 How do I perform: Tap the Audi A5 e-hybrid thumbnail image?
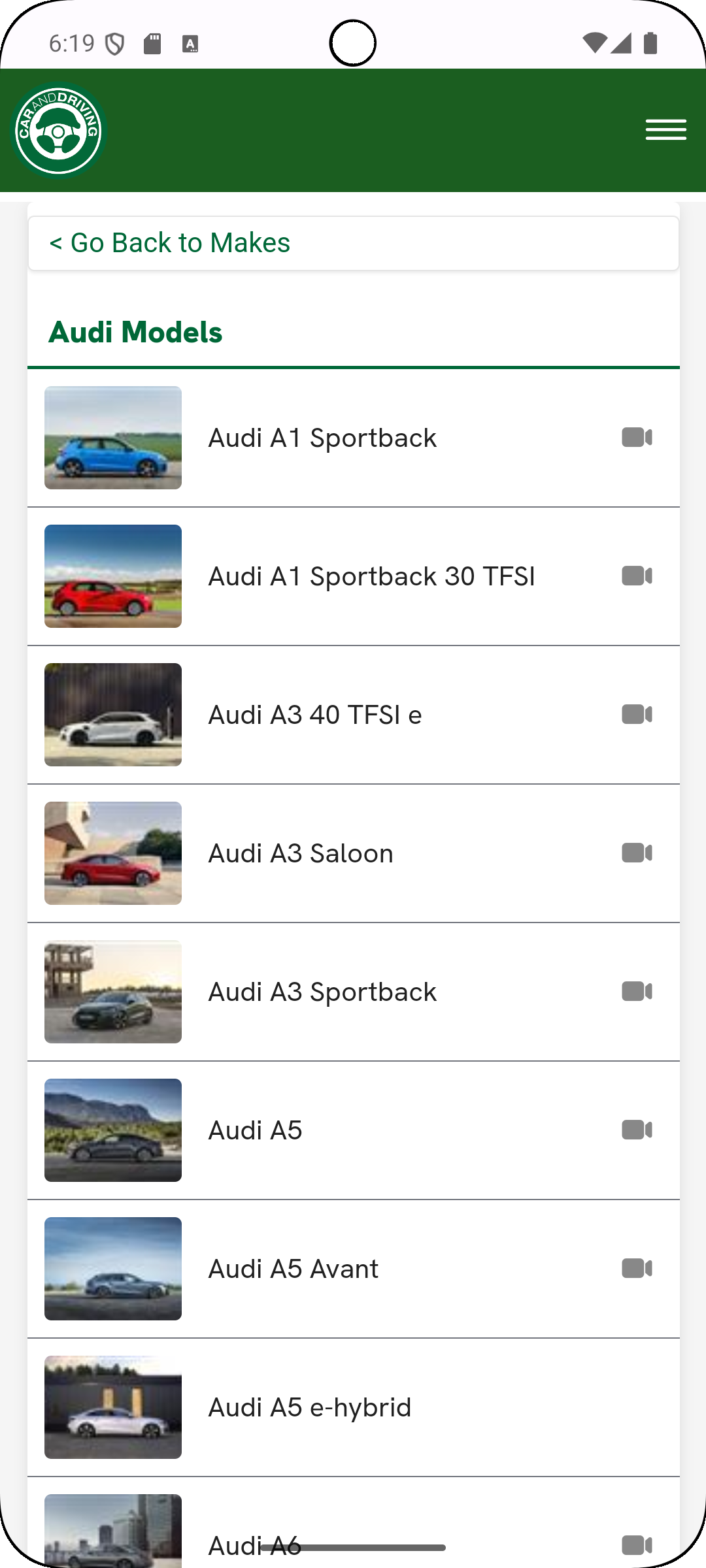pos(113,1407)
